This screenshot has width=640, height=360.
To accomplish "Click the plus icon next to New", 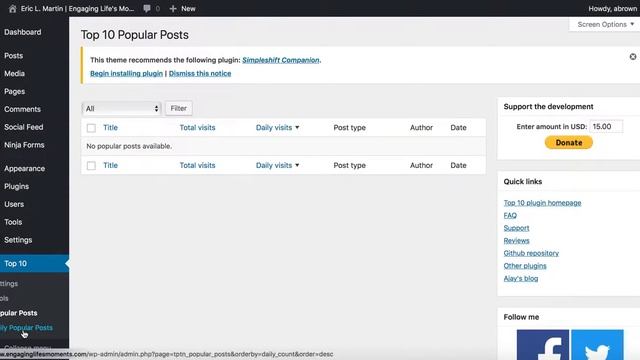I will [x=173, y=9].
